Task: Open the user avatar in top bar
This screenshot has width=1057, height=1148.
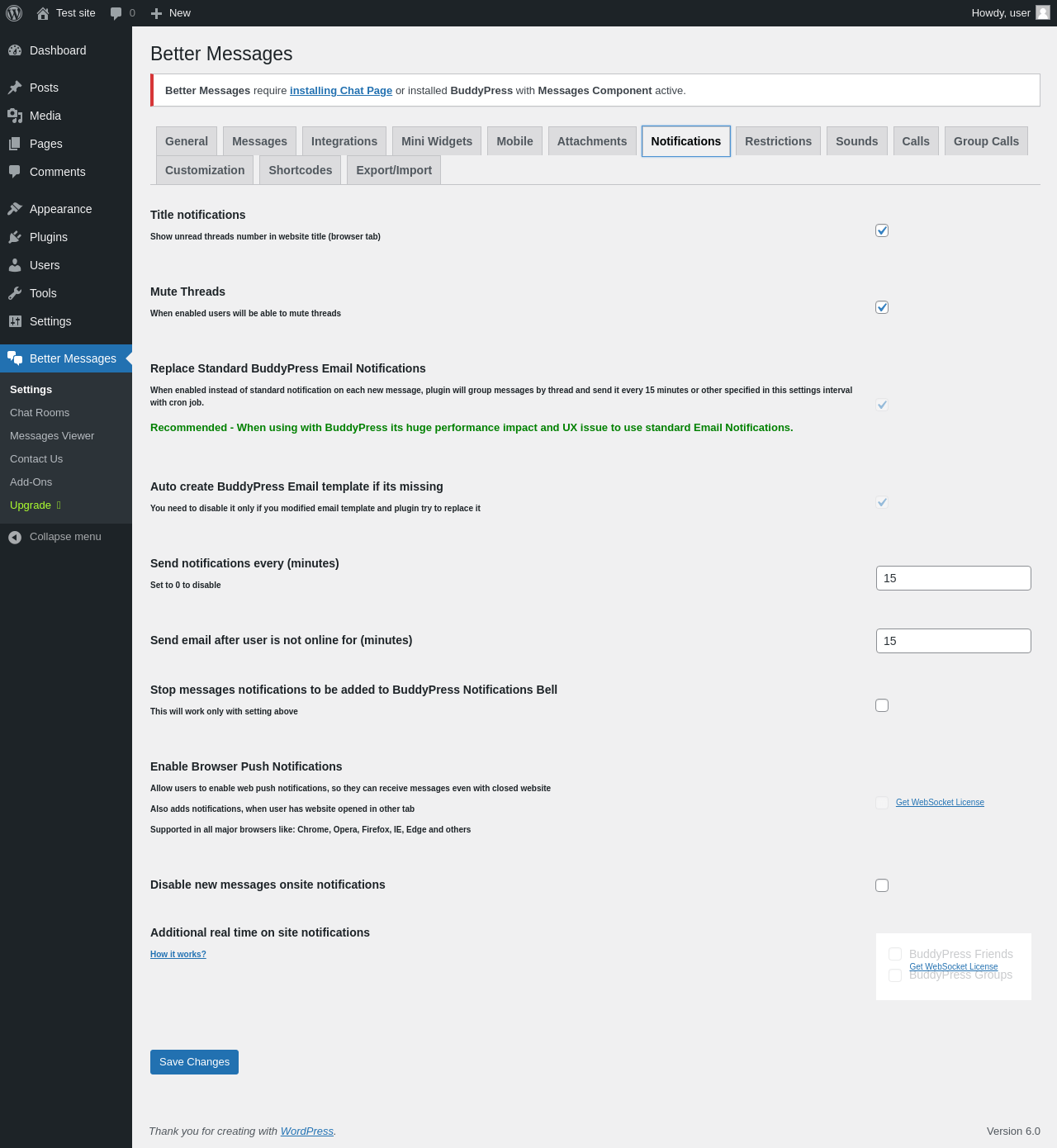Action: click(x=1043, y=12)
